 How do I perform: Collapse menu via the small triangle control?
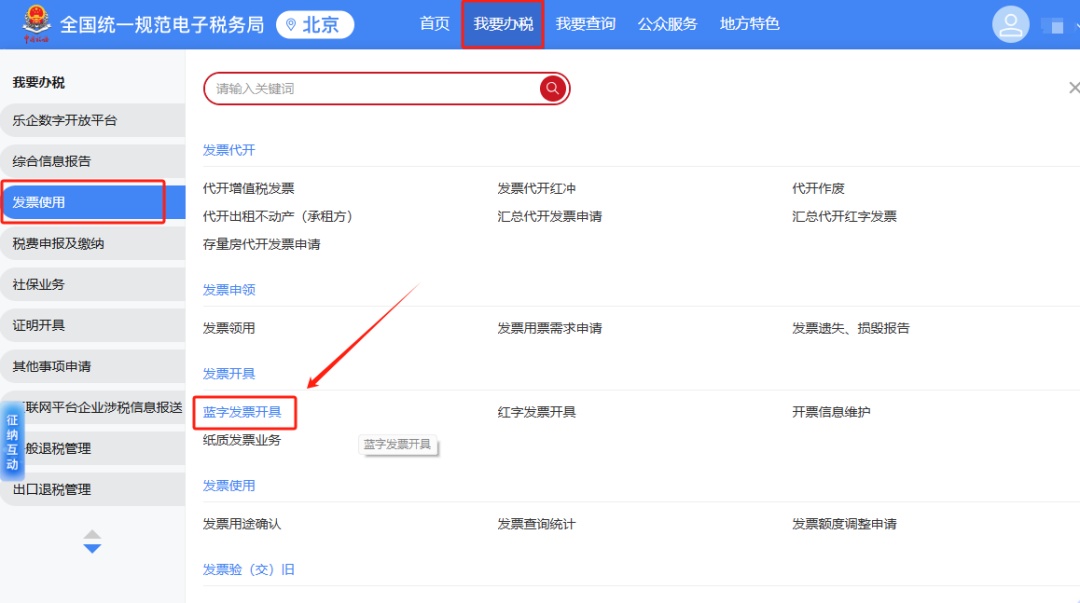coord(92,533)
